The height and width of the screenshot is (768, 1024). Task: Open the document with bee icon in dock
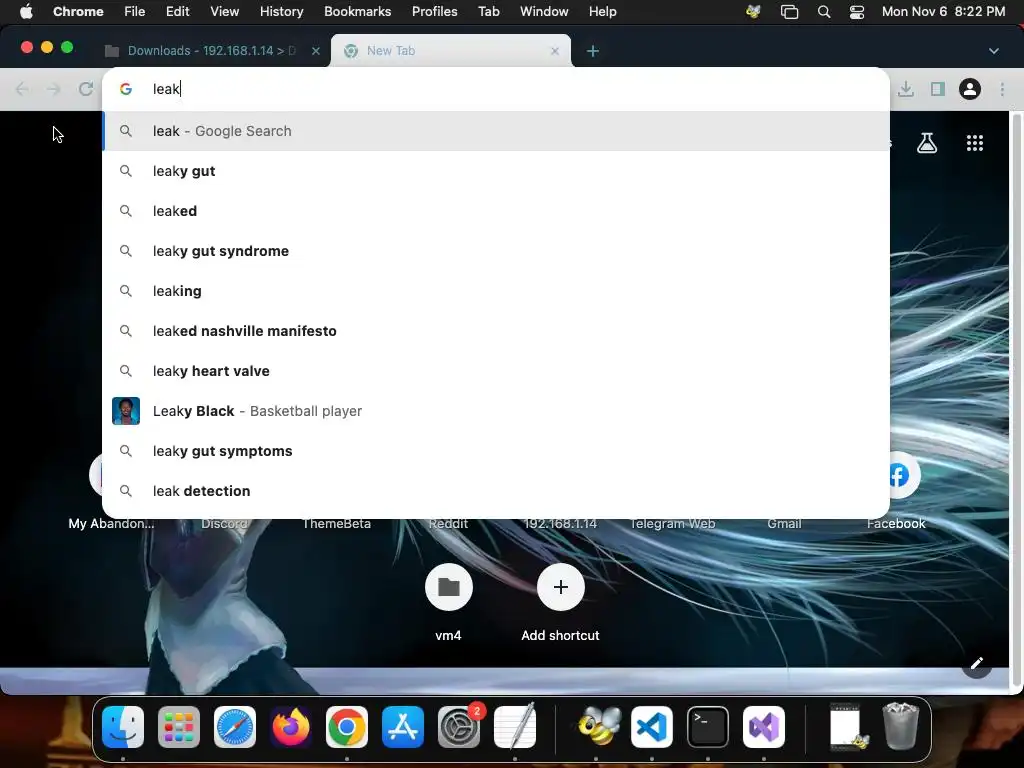tap(847, 727)
